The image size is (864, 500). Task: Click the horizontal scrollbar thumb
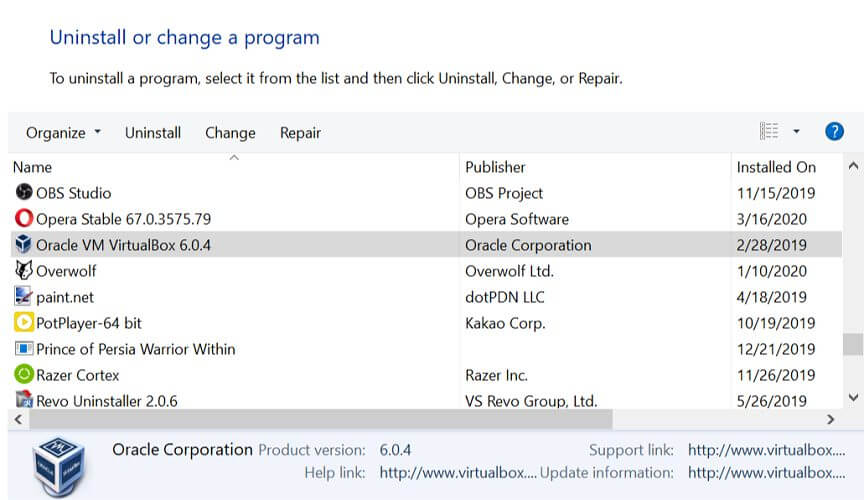click(321, 420)
